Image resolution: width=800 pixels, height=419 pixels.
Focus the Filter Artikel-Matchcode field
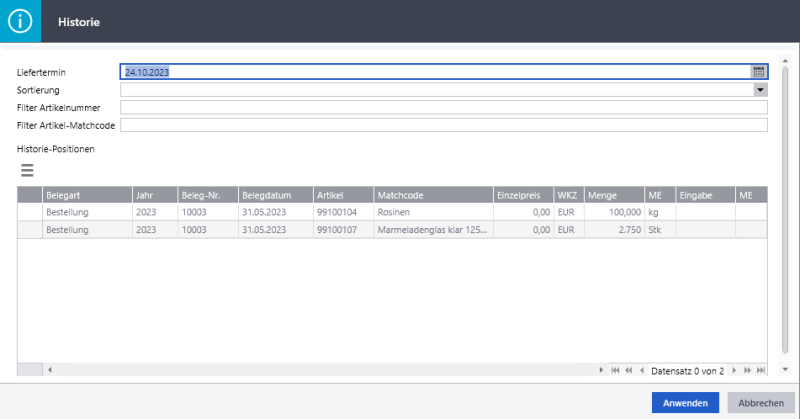coord(444,125)
